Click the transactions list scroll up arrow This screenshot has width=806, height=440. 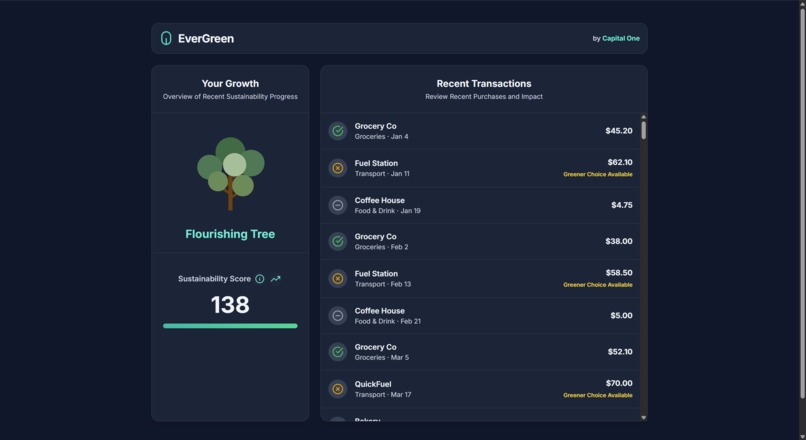click(644, 117)
